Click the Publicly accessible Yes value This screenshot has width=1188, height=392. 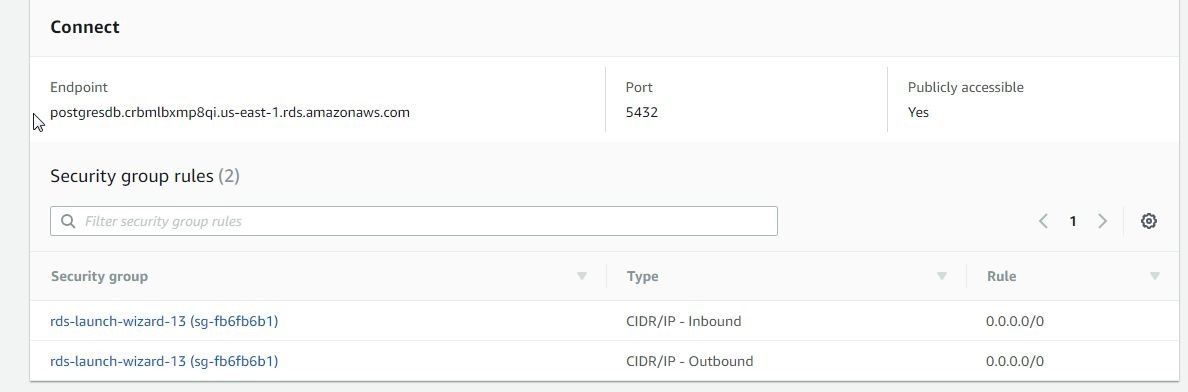click(918, 113)
